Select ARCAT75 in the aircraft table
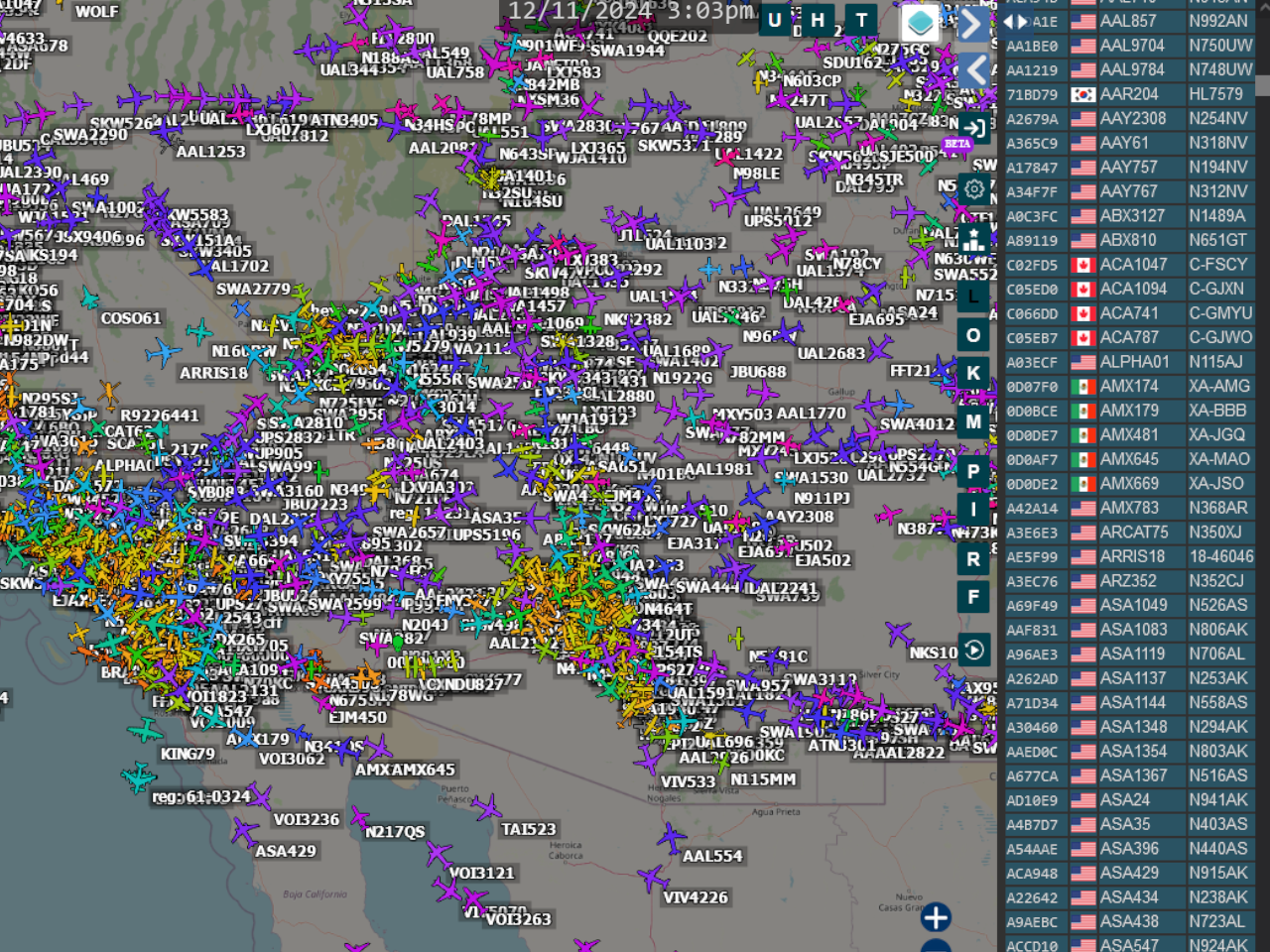The width and height of the screenshot is (1270, 952). click(1134, 533)
